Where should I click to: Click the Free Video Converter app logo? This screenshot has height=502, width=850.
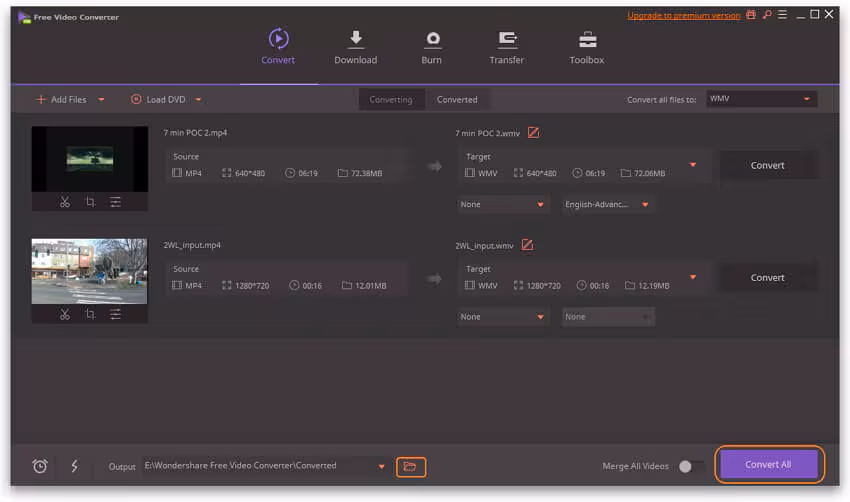click(x=24, y=17)
